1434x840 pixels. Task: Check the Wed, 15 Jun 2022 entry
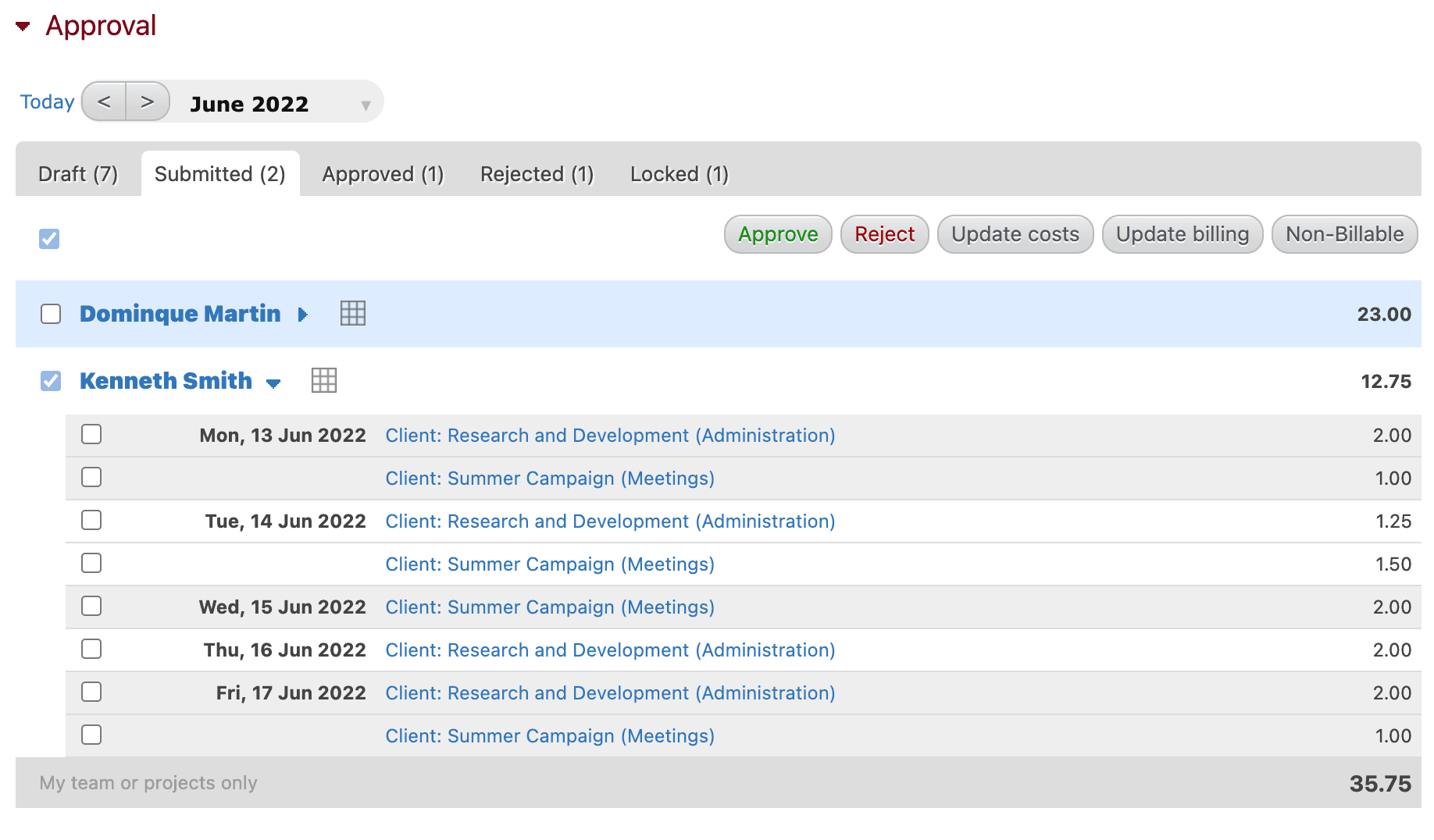91,606
